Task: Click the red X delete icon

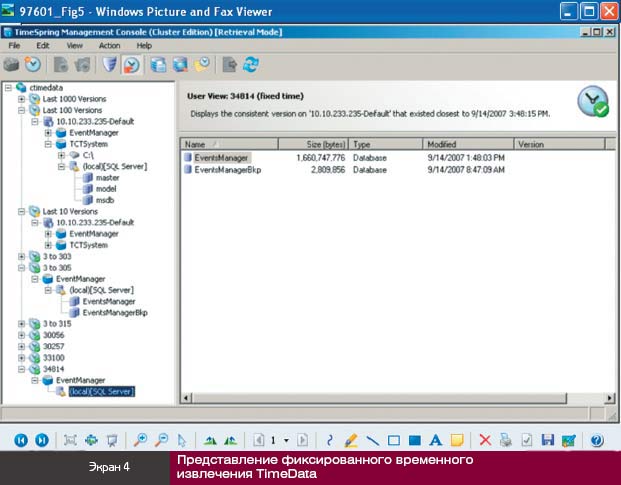Action: tap(485, 440)
